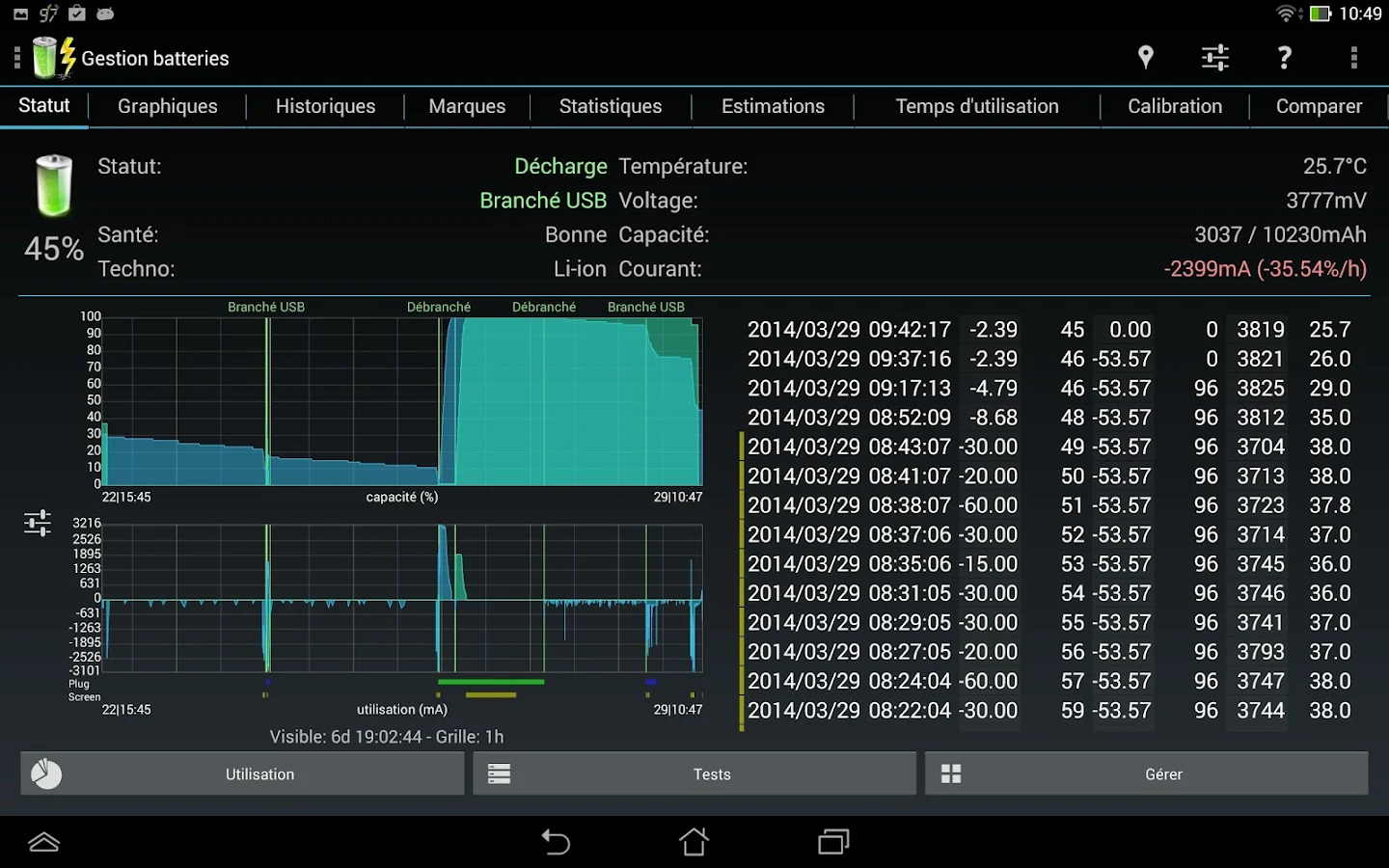The image size is (1389, 868).
Task: Open graph options with the sliders icon beside charts
Action: point(37,522)
